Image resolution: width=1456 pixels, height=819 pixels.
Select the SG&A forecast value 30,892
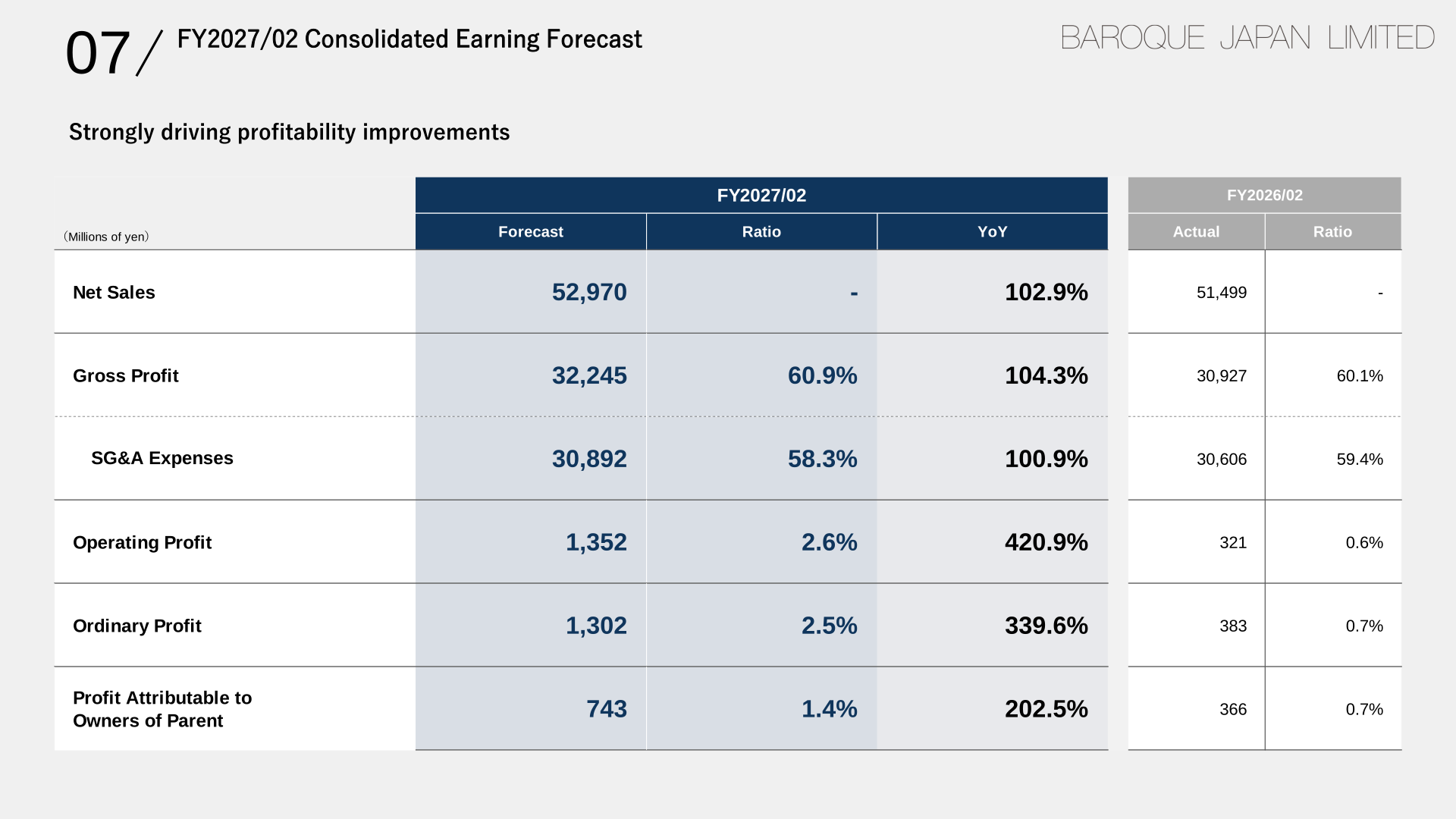589,459
